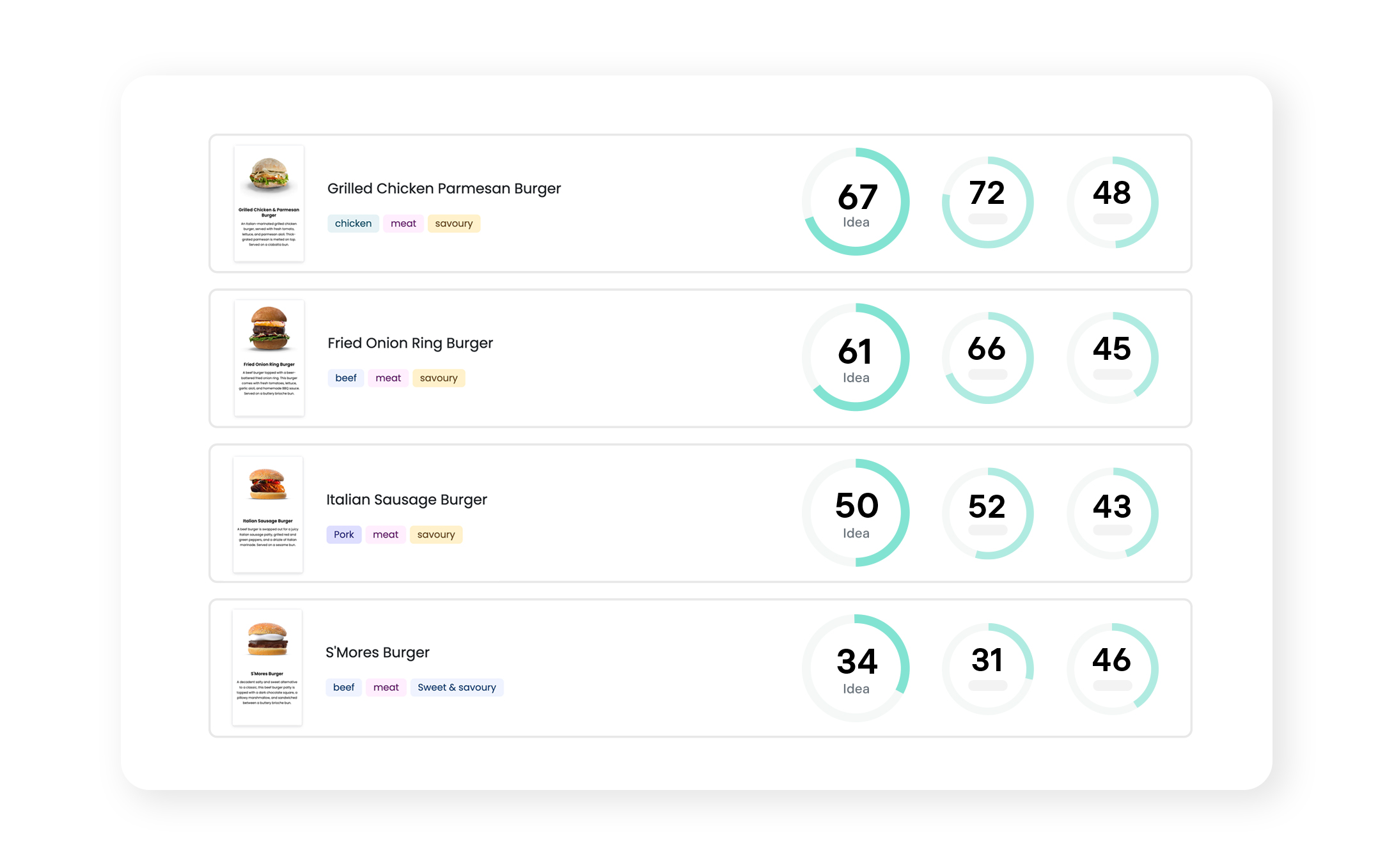The width and height of the screenshot is (1394, 868).
Task: Open the Grilled Chicken Parmesan Burger thumbnail
Action: tap(269, 203)
